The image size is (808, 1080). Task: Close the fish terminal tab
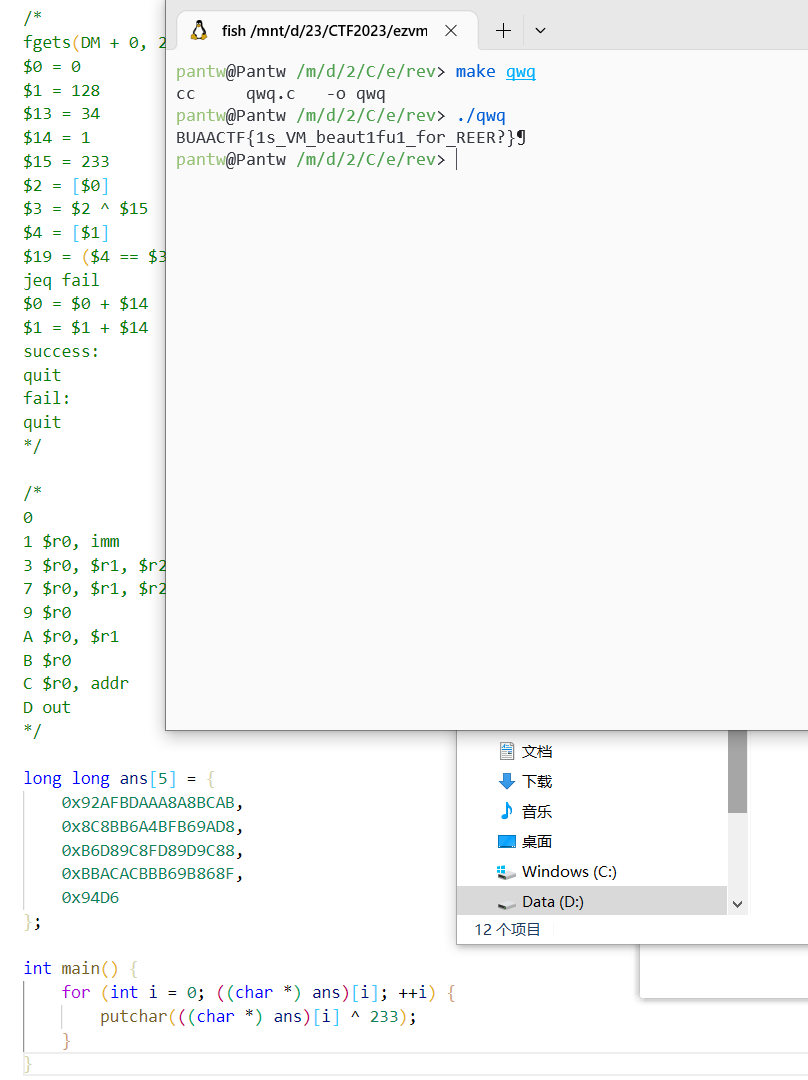451,30
